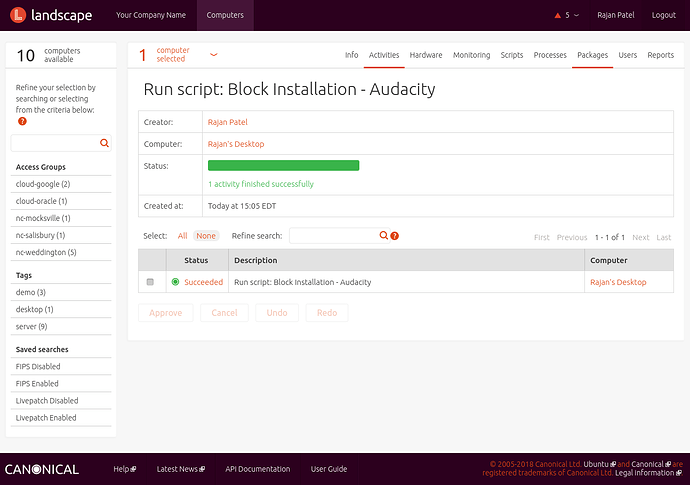690x485 pixels.
Task: Click the sidebar search magnifier icon
Action: tap(104, 143)
